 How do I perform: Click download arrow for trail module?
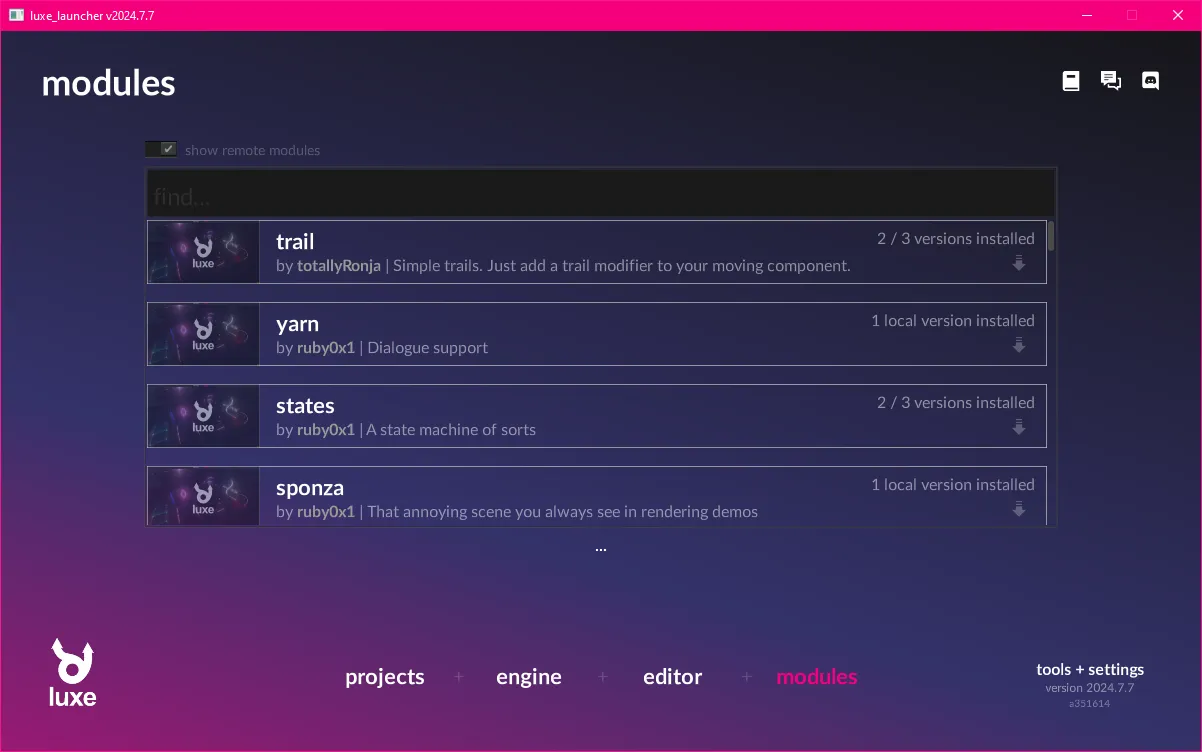pos(1019,264)
